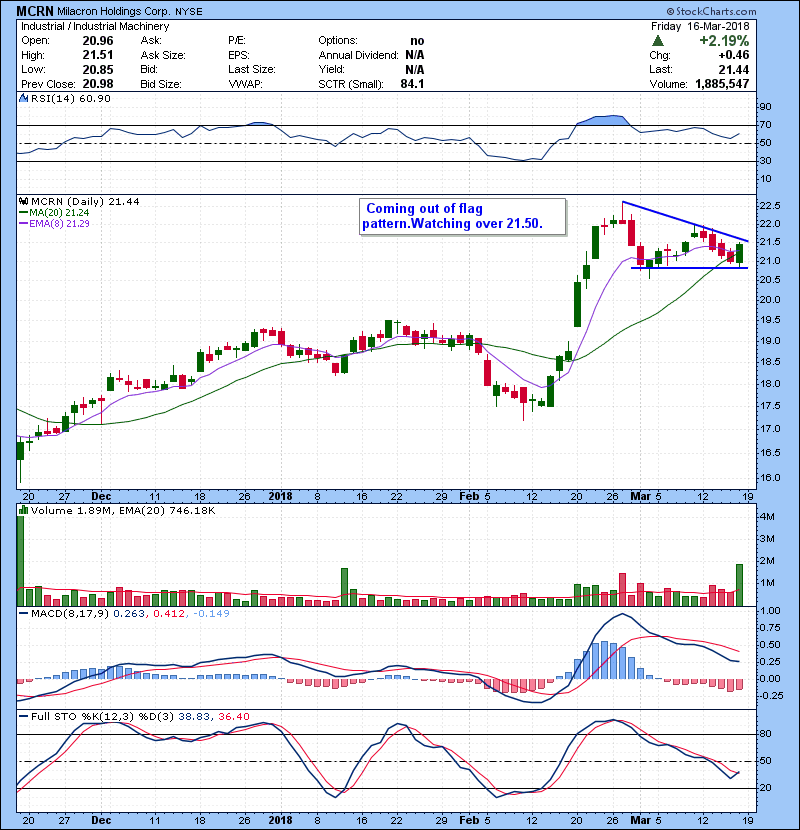Click the VWAP: label
800x830 pixels.
pos(245,84)
